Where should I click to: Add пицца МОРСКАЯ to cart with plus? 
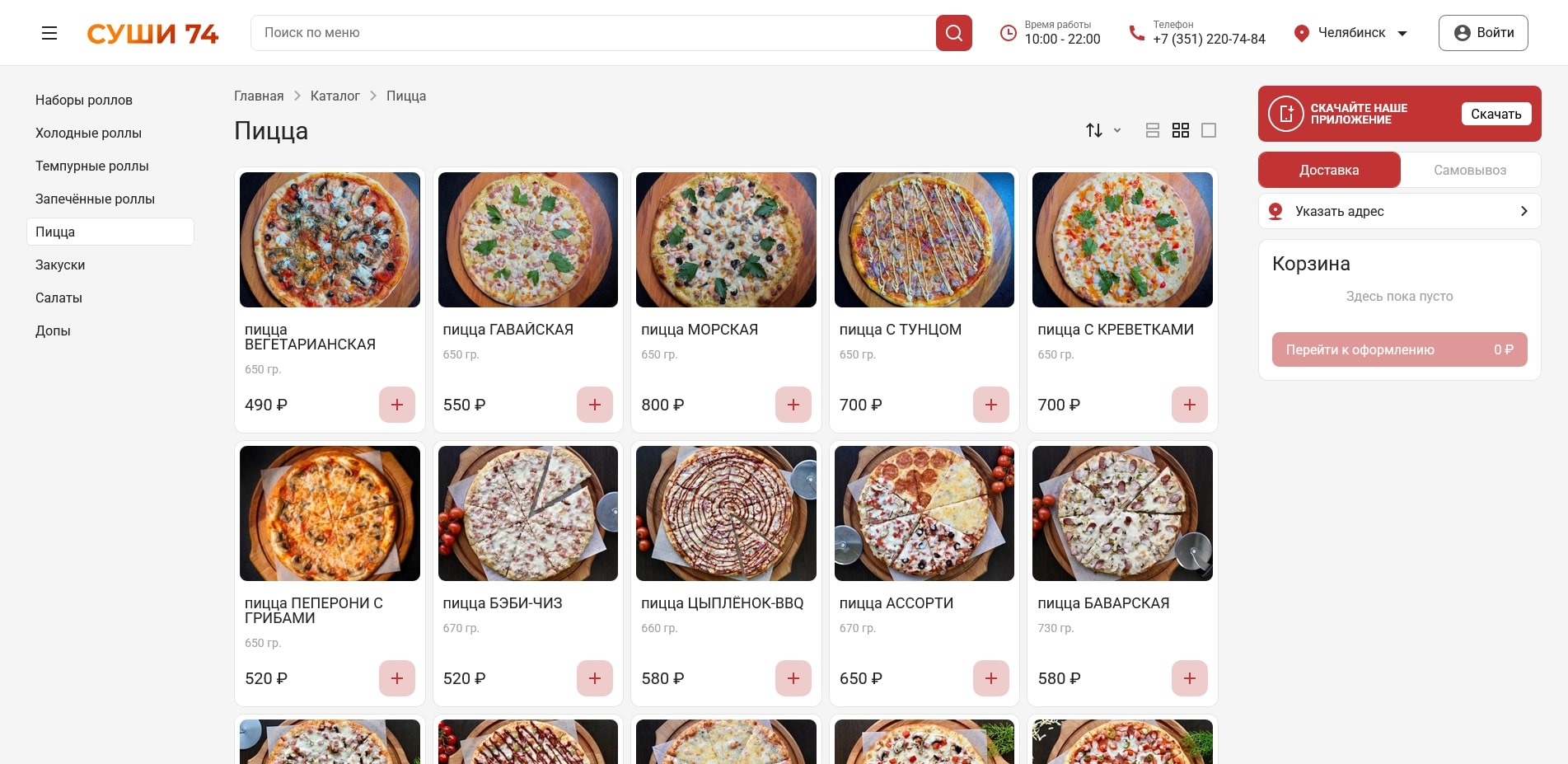pyautogui.click(x=793, y=405)
